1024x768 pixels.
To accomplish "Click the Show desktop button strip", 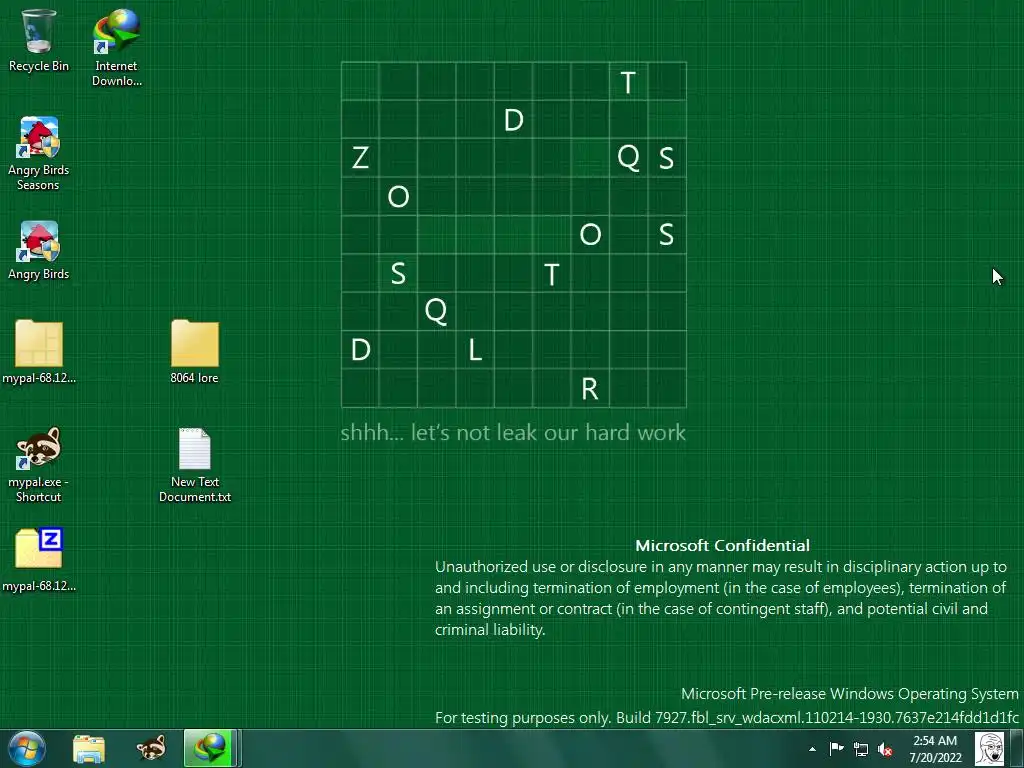I will (1016, 749).
